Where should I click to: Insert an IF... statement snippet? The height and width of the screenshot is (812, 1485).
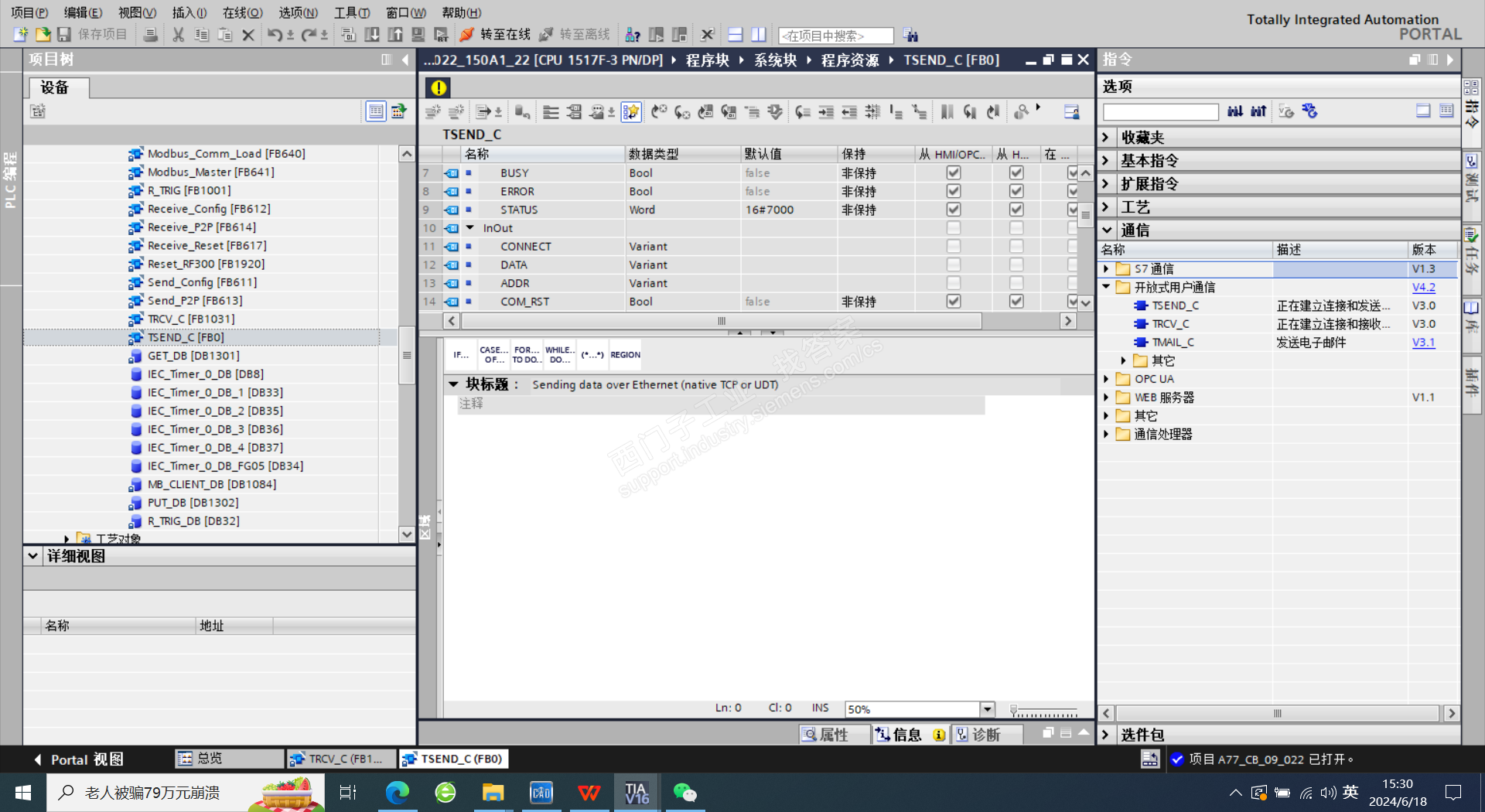pos(461,355)
